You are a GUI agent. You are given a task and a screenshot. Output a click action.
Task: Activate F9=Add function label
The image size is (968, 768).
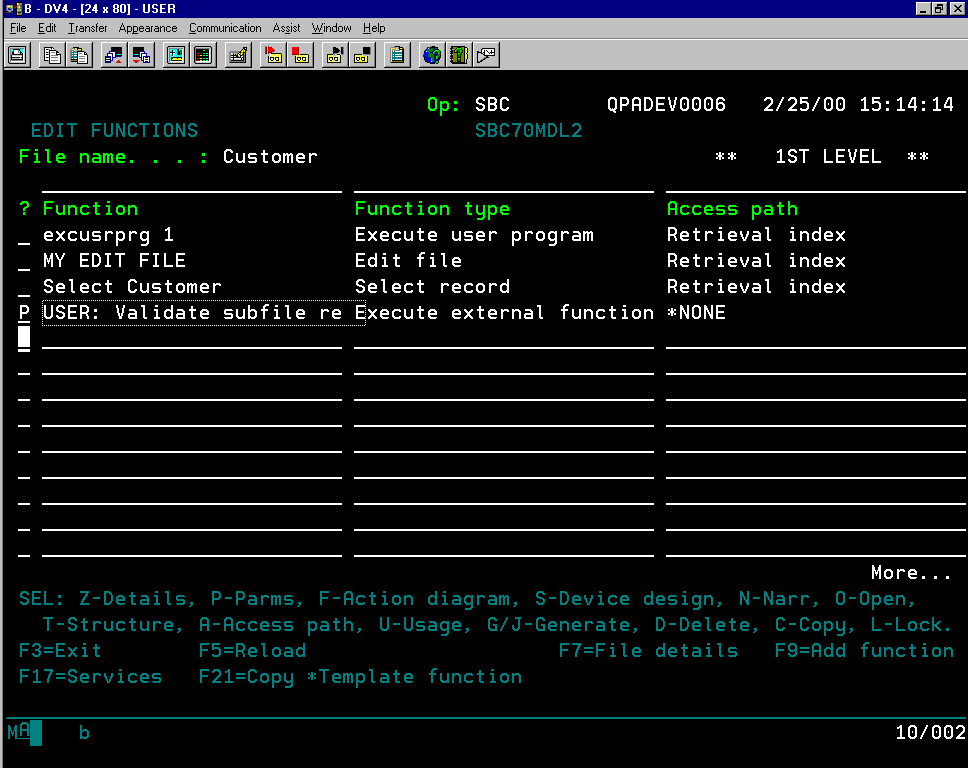tap(863, 650)
